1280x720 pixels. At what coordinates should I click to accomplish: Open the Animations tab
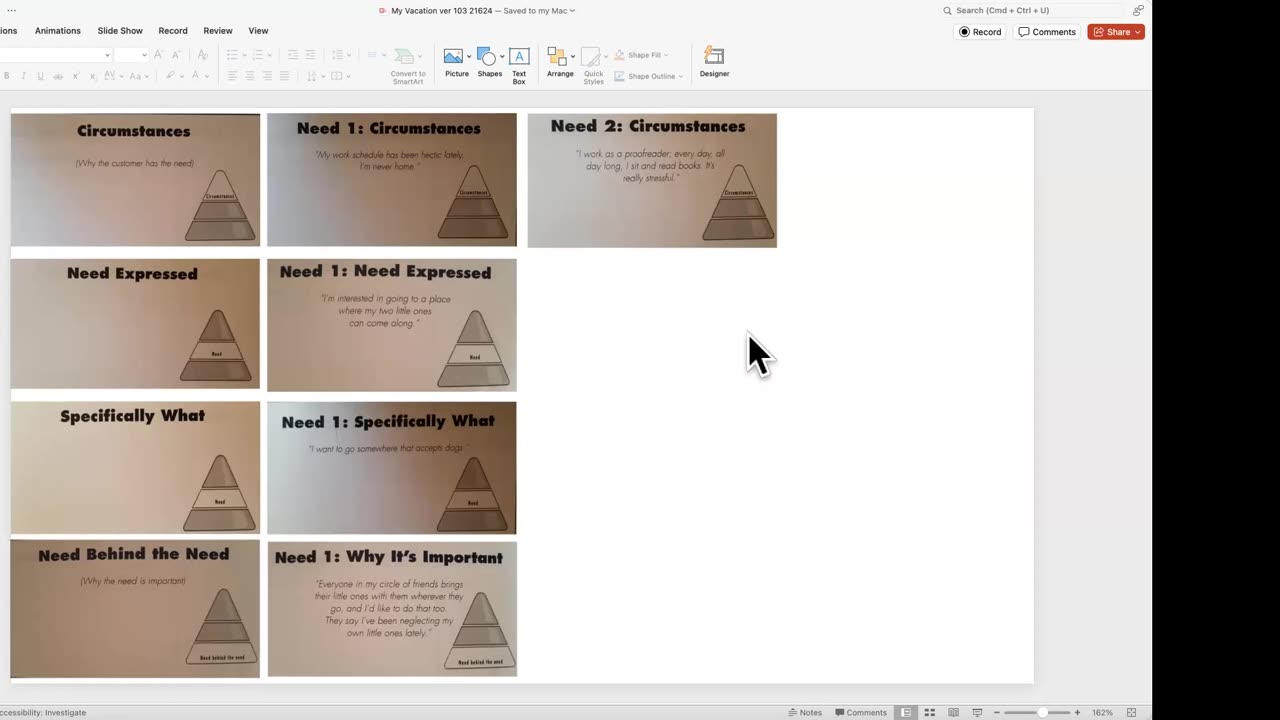58,31
